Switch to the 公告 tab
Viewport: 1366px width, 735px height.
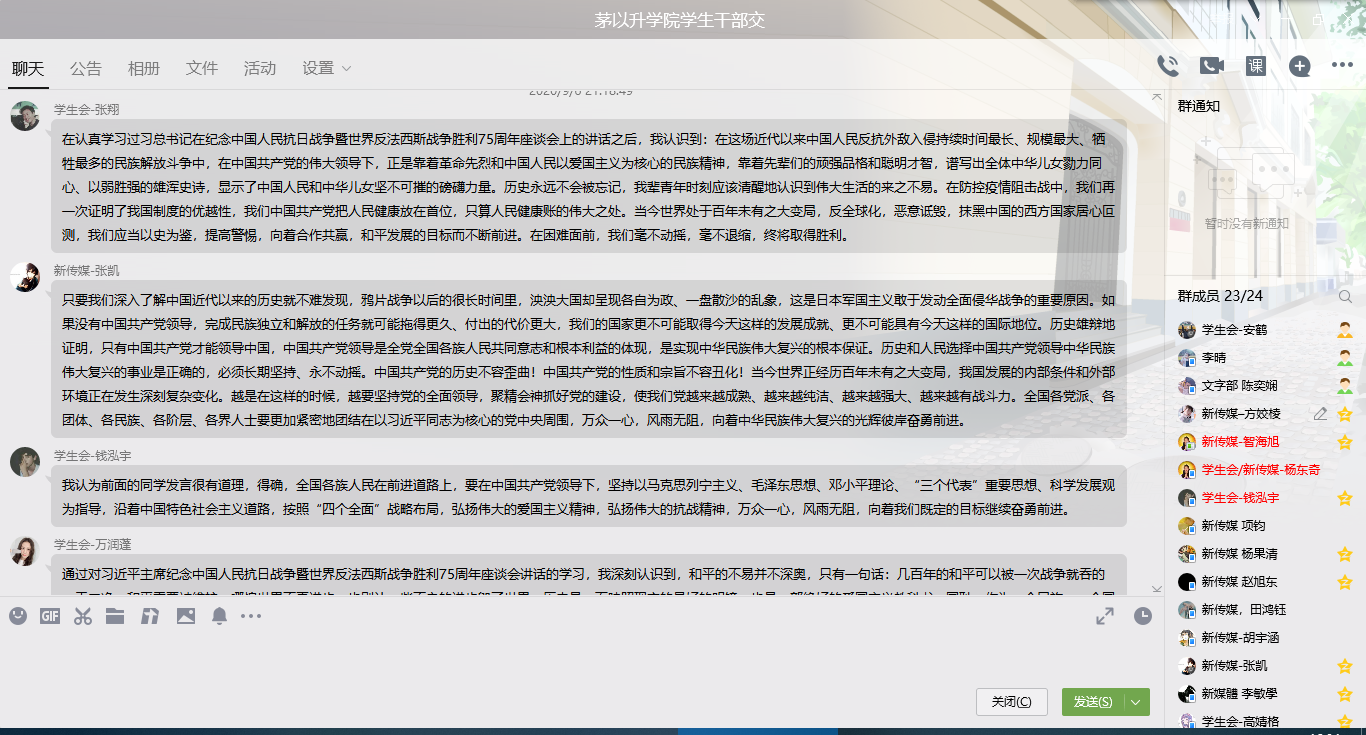pos(86,68)
